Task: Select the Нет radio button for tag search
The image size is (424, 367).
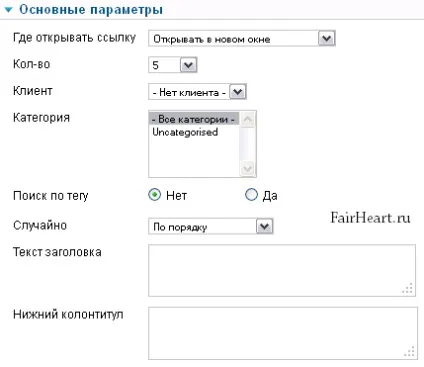Action: [154, 195]
